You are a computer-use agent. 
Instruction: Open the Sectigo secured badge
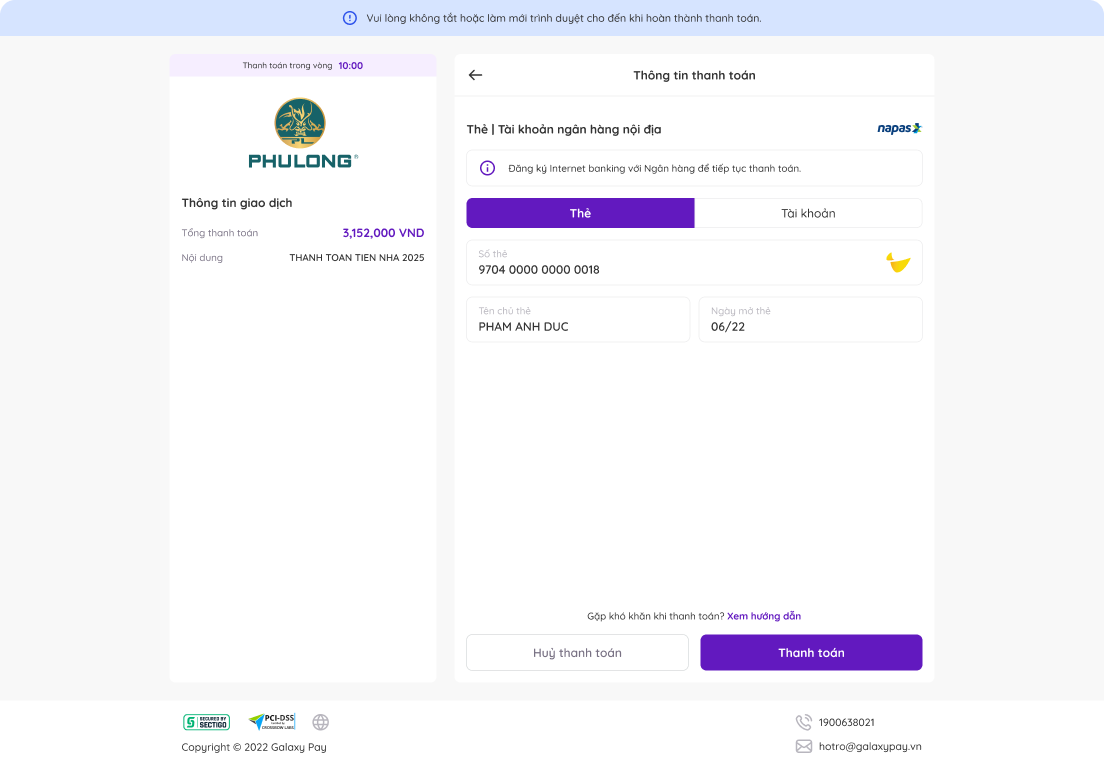tap(206, 722)
